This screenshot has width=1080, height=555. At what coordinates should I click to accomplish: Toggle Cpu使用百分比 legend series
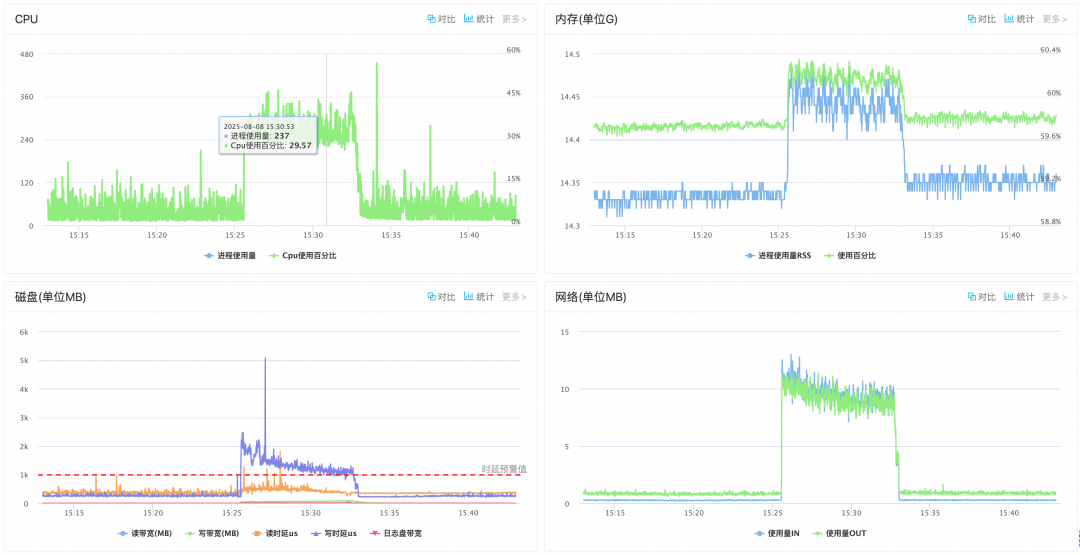[302, 255]
